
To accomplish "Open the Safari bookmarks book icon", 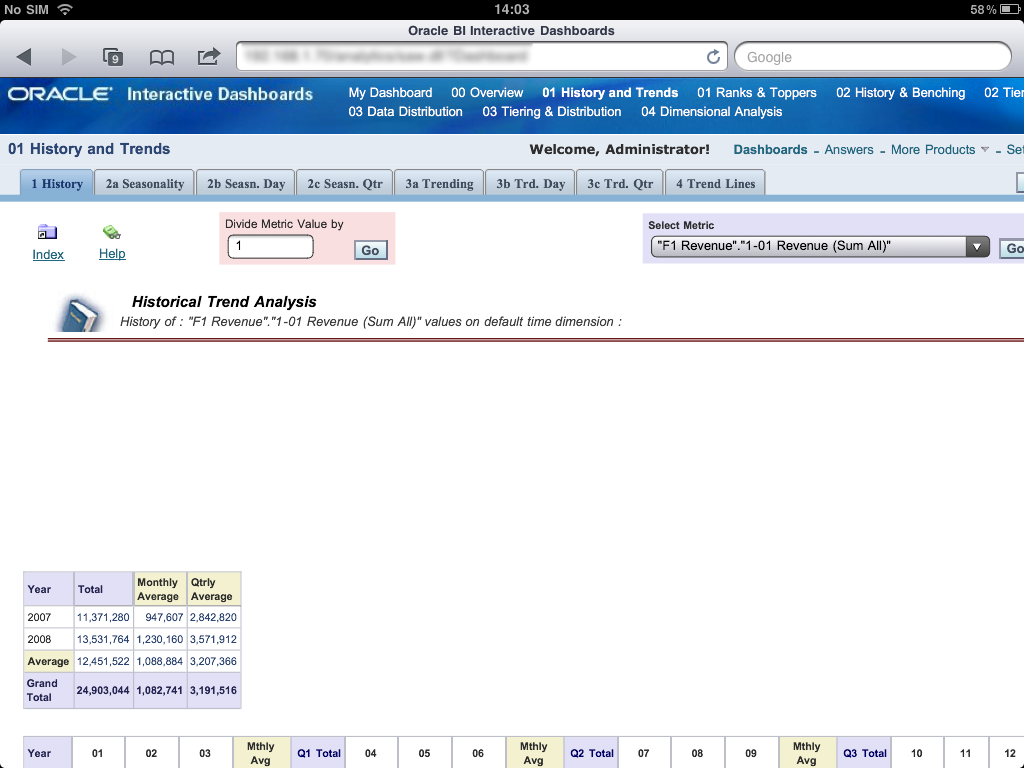I will tap(161, 57).
